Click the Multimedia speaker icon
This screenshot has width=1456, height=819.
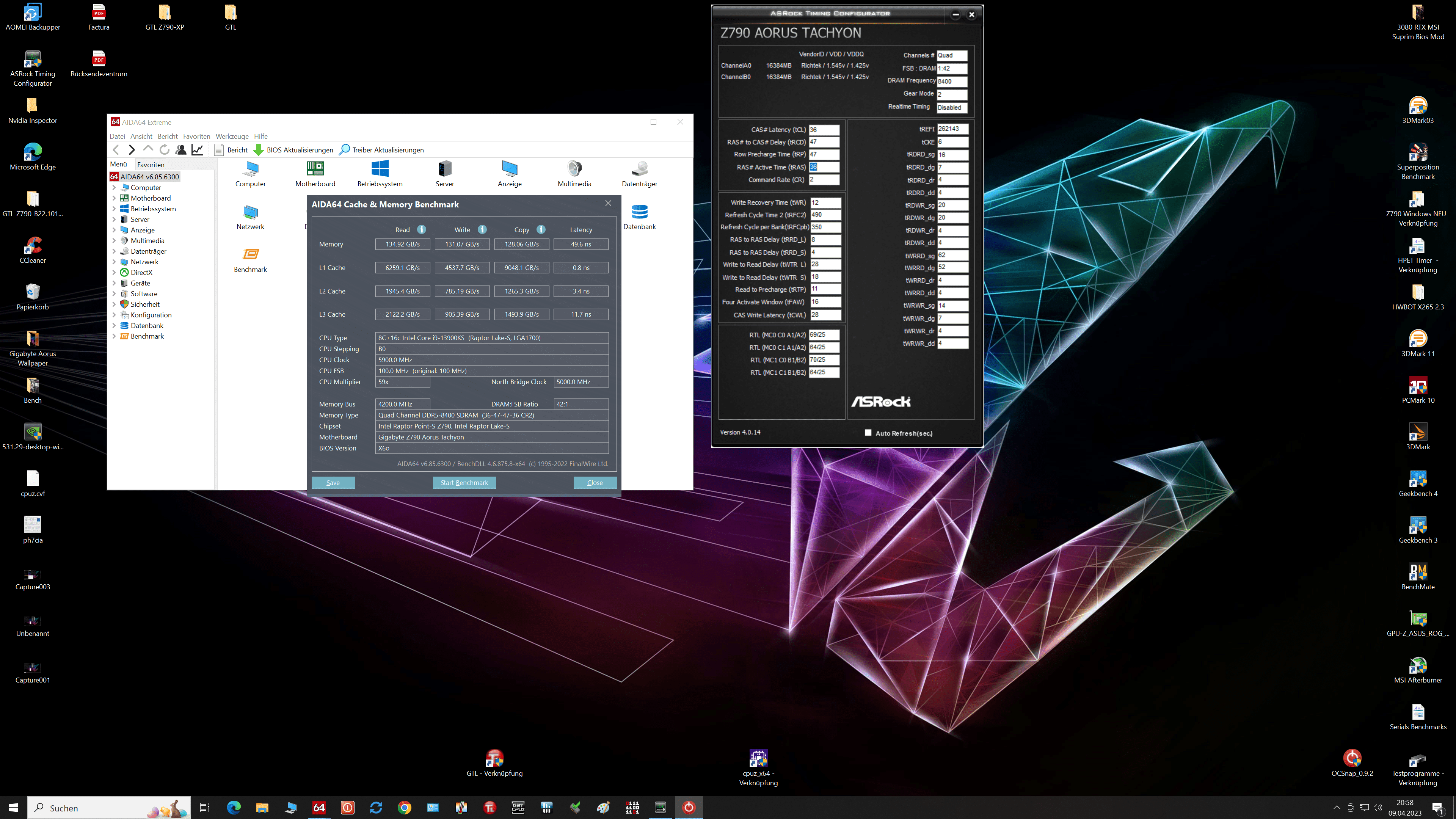574,168
